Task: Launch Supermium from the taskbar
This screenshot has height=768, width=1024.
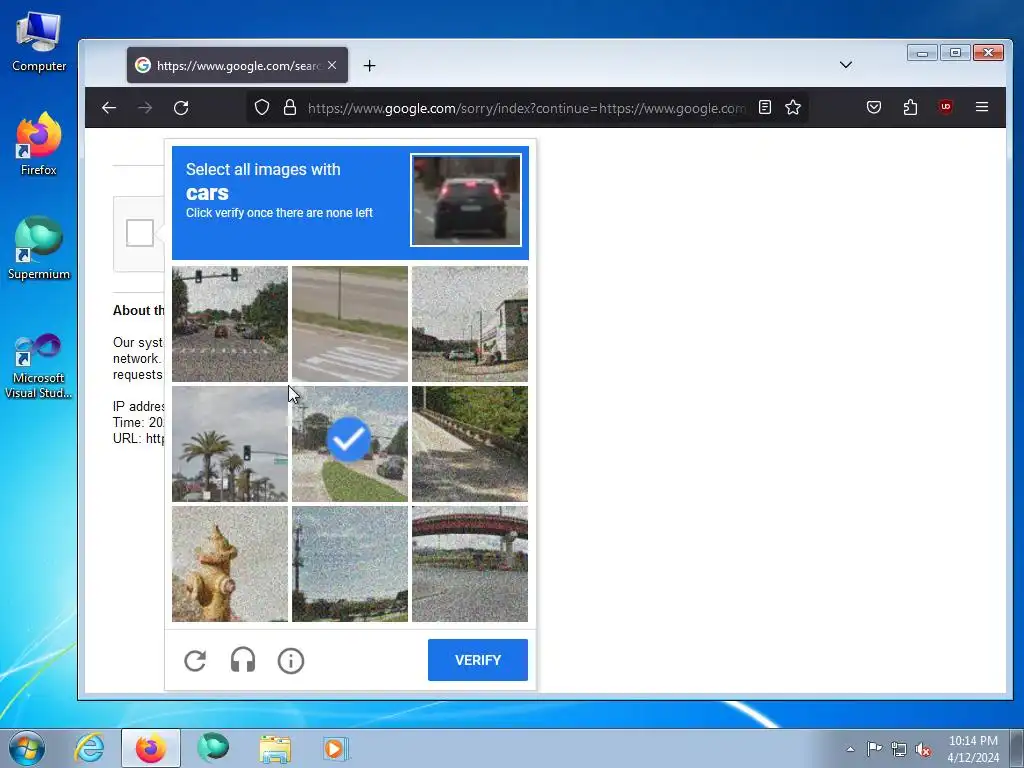Action: [213, 748]
